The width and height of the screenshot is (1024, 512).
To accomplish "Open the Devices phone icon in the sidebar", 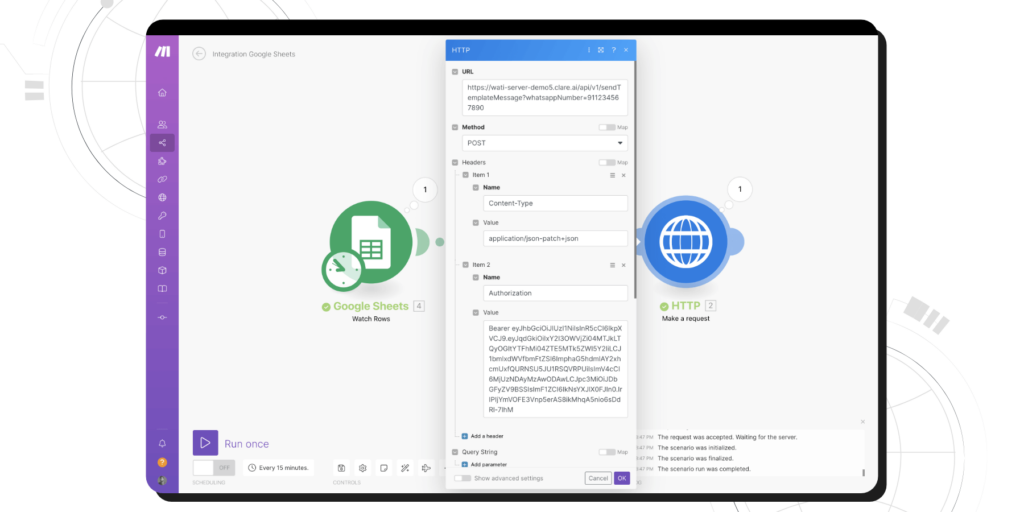I will pyautogui.click(x=162, y=234).
